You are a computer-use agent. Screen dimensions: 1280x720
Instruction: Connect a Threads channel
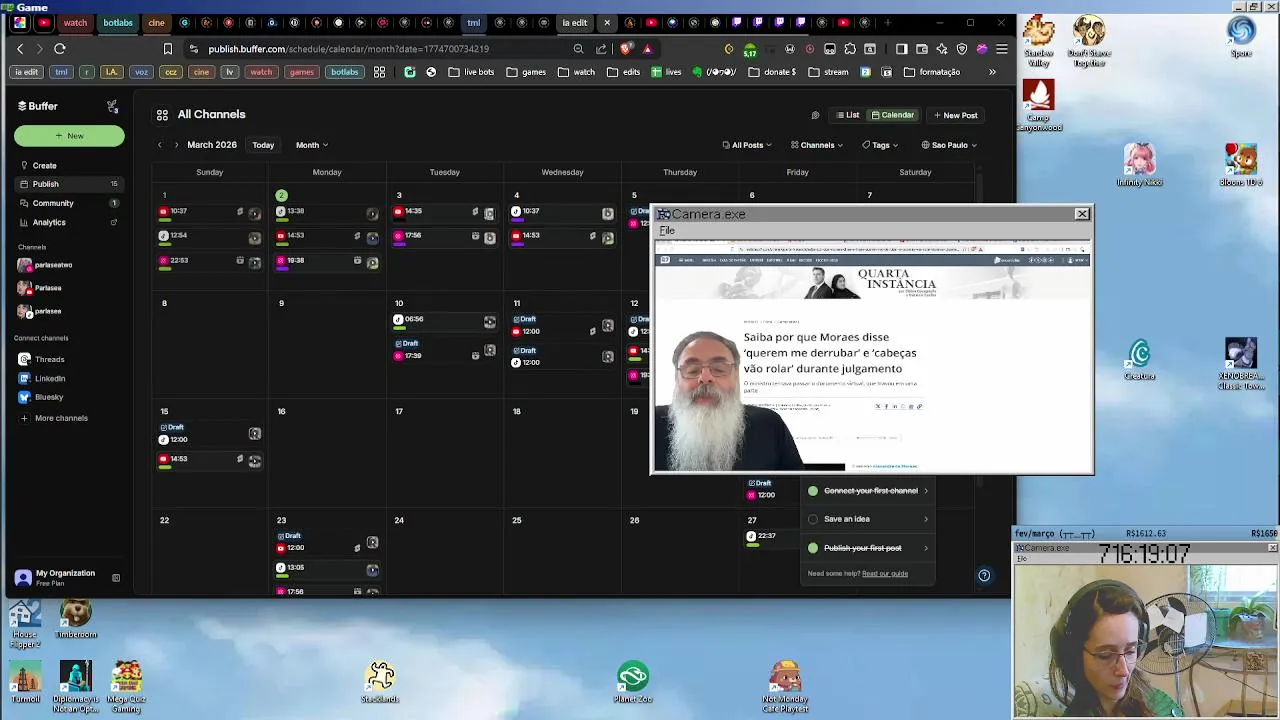click(x=42, y=359)
